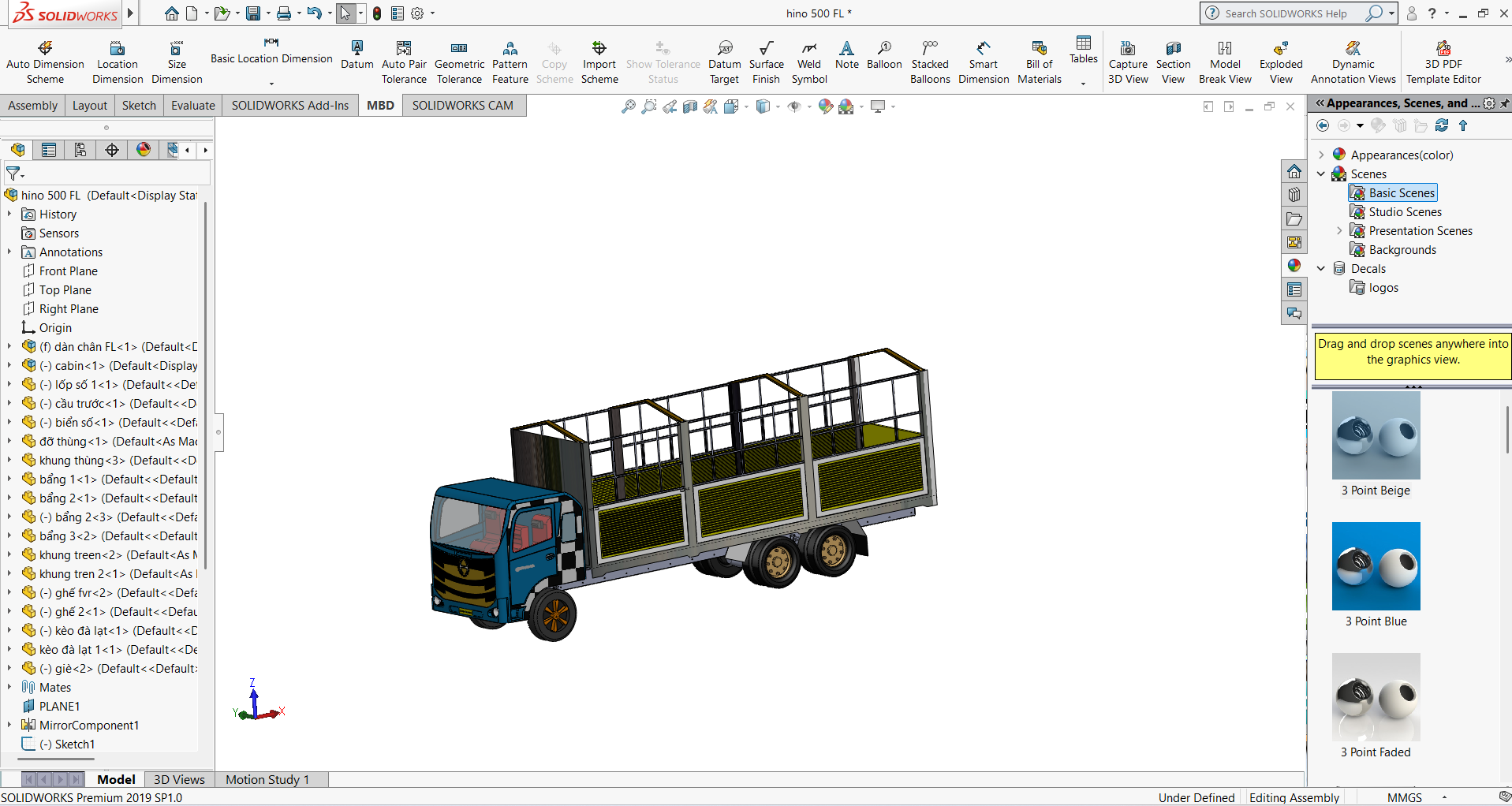Select Location Dimension tool
This screenshot has width=1512, height=806.
tap(118, 62)
